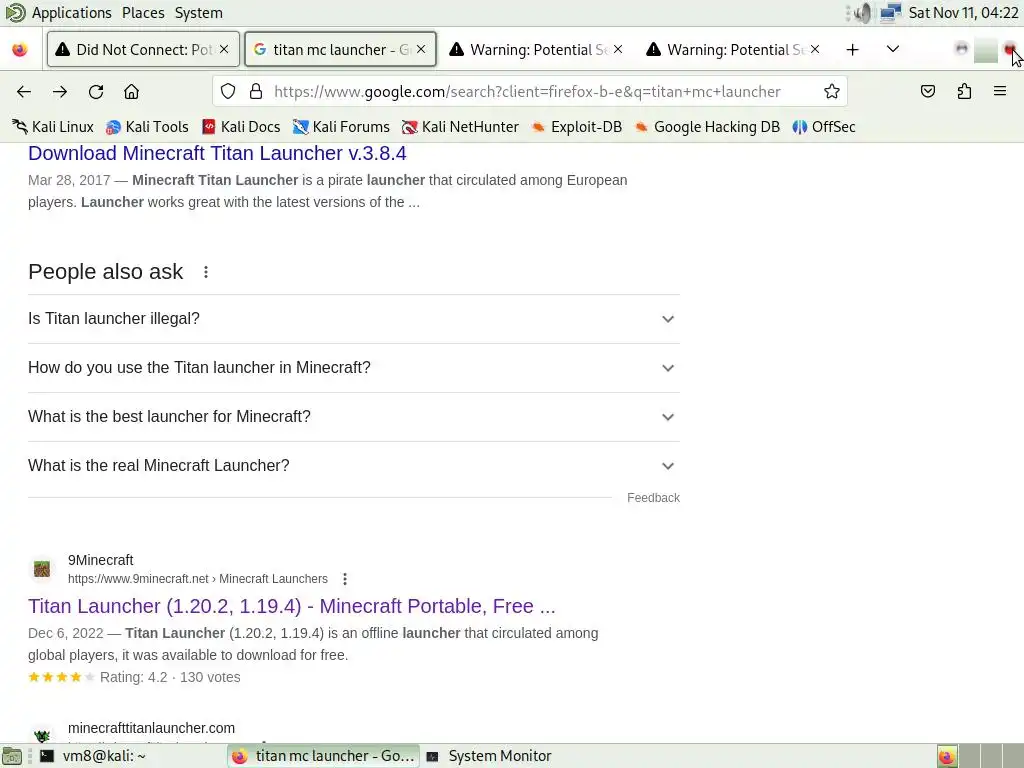The image size is (1024, 768).
Task: Open the Pocket save button
Action: pyautogui.click(x=928, y=91)
